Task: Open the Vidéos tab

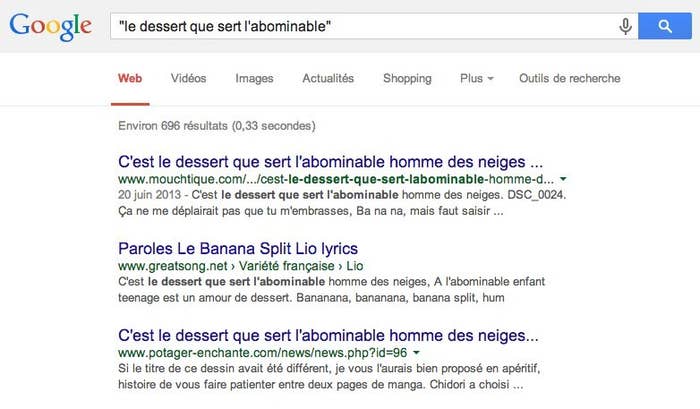Action: (x=188, y=79)
